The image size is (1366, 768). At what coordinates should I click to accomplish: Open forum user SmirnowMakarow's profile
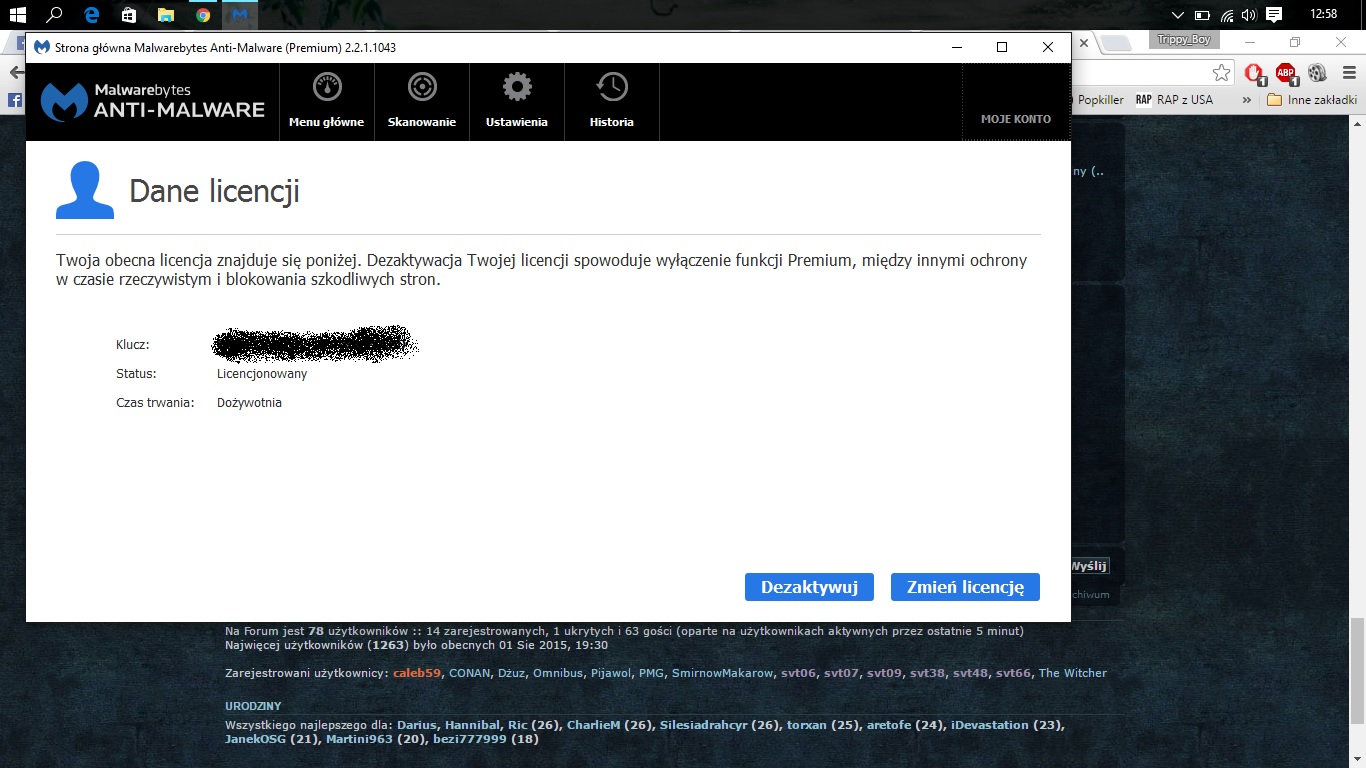722,673
